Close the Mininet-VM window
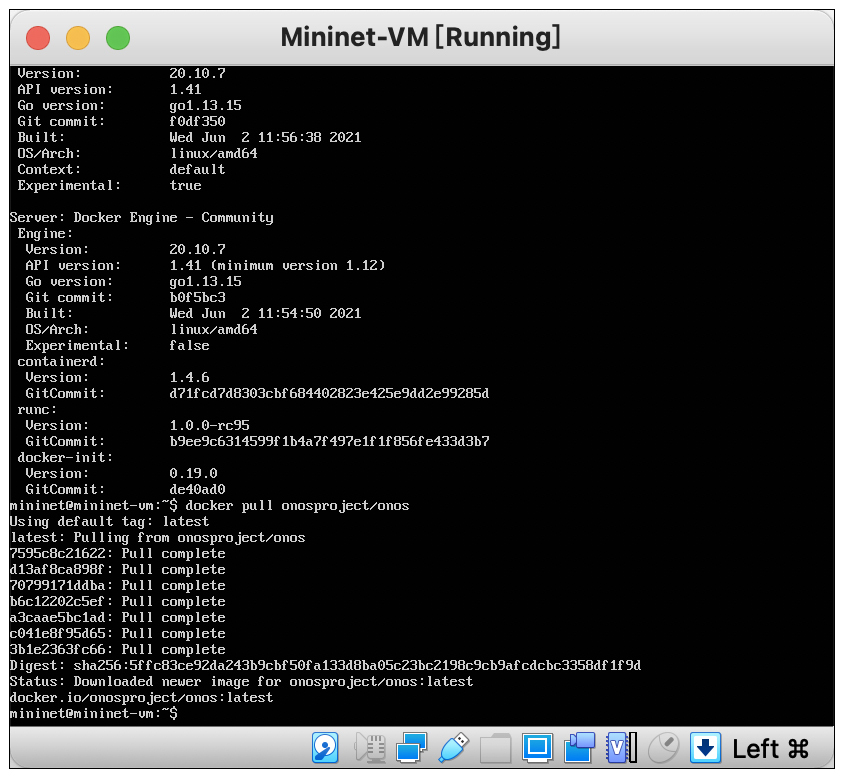This screenshot has width=844, height=778. point(38,38)
